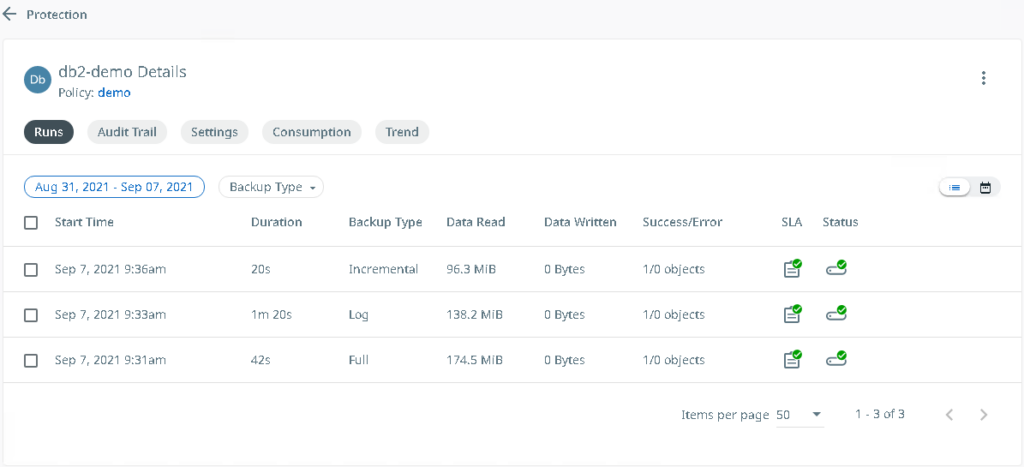
Task: Expand the Backup Type filter dropdown
Action: [271, 187]
